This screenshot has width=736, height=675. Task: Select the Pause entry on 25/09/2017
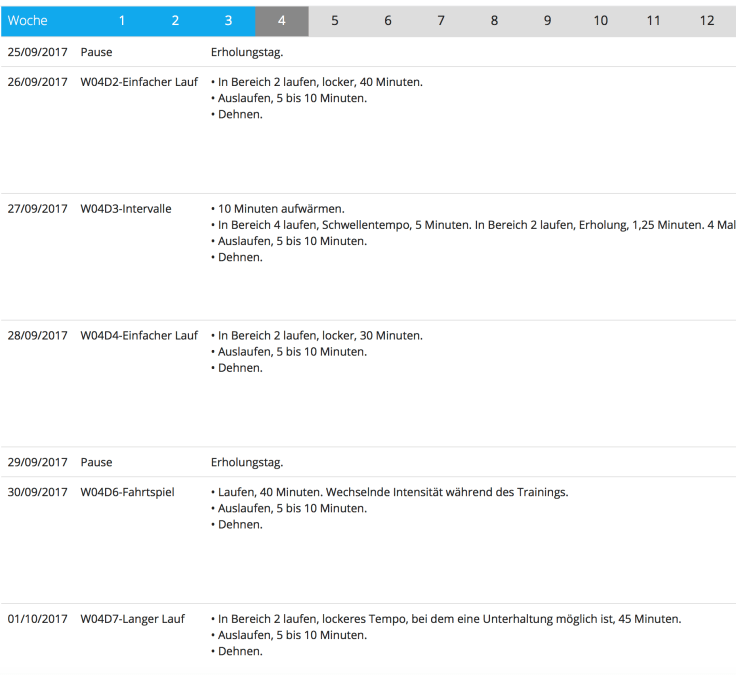coord(96,52)
